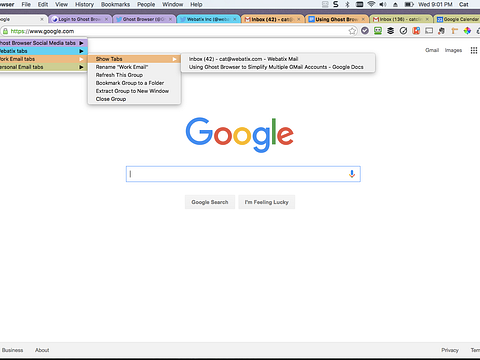Open the View menu
The width and height of the screenshot is (480, 360).
61,4
